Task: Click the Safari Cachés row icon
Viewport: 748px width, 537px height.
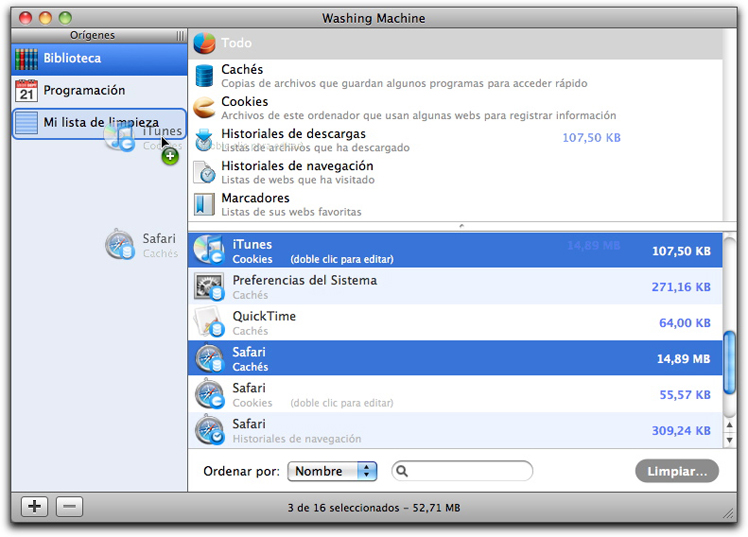Action: click(209, 358)
